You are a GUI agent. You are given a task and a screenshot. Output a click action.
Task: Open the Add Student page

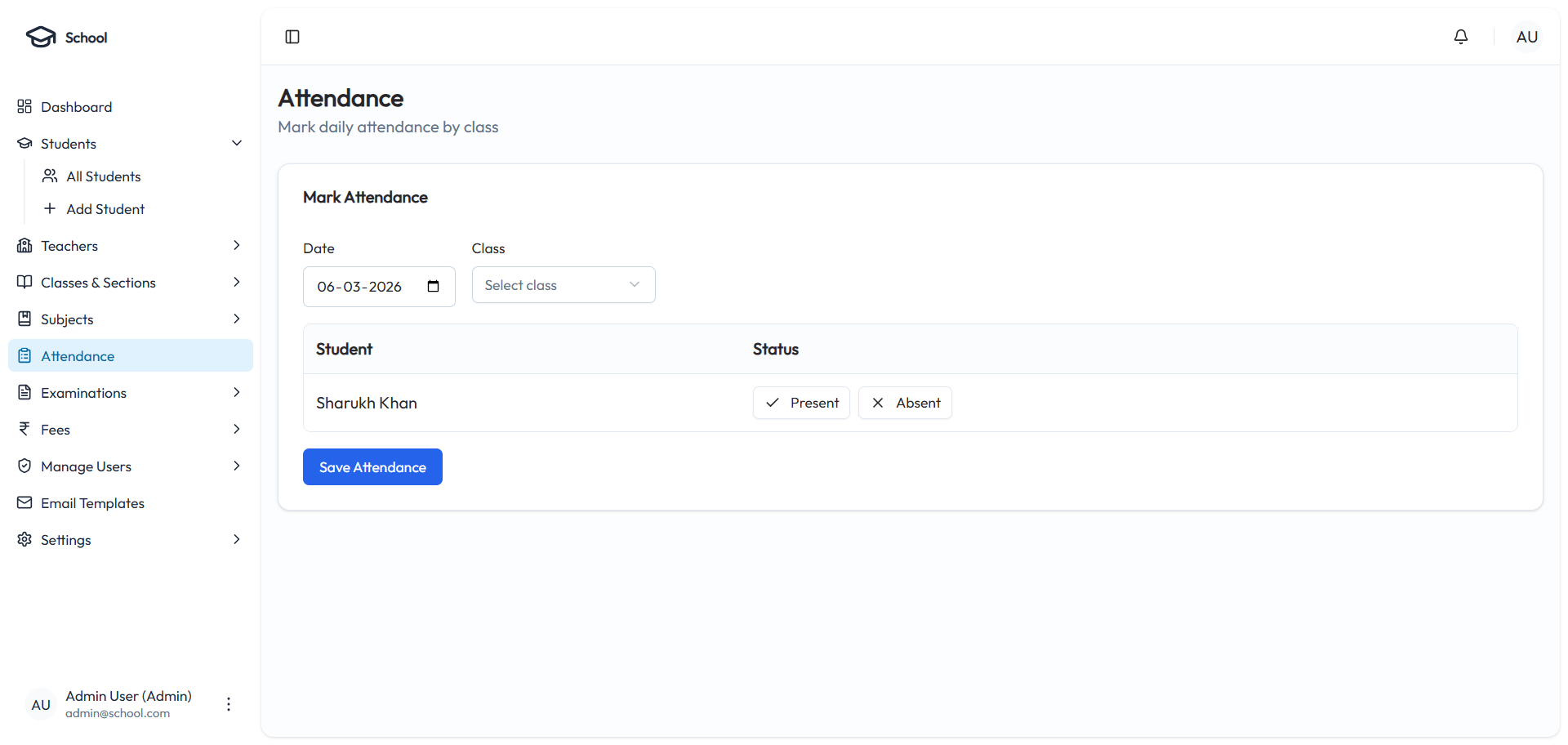(105, 209)
